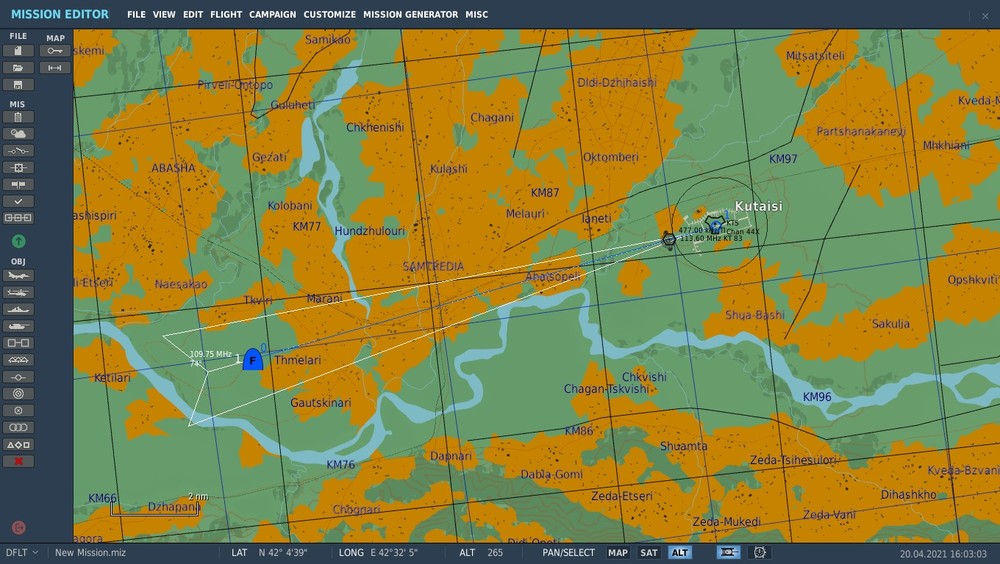Open the MISSION GENERATOR menu
Viewport: 1000px width, 564px height.
pyautogui.click(x=411, y=14)
